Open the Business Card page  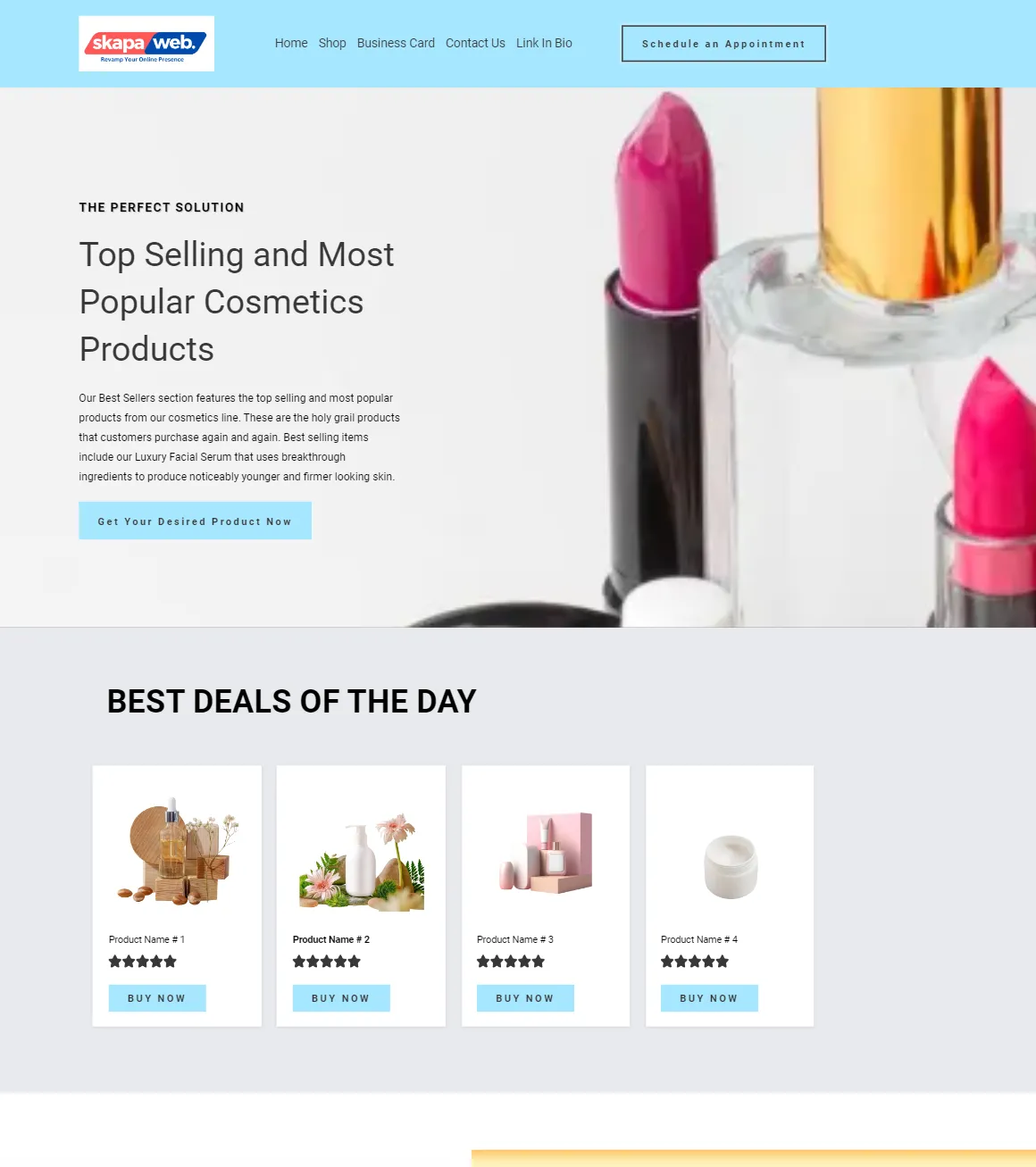point(396,43)
